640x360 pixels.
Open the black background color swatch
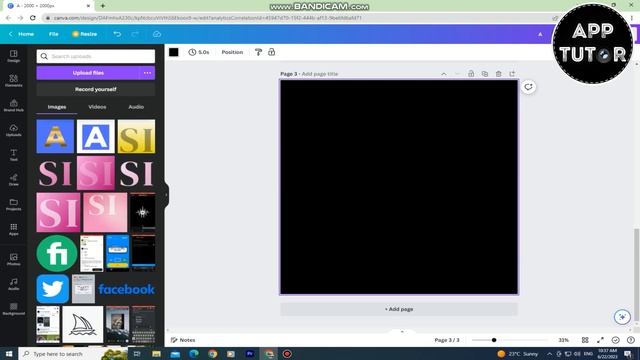click(173, 52)
